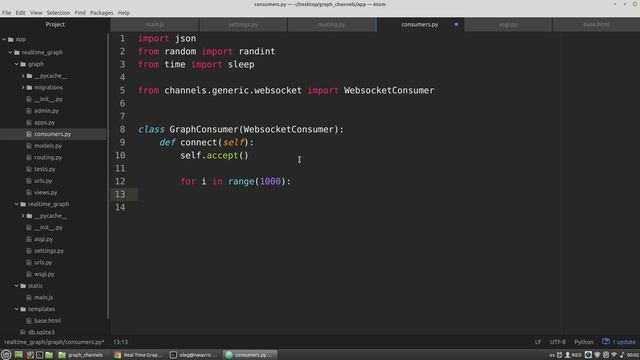Open the Help menu
This screenshot has height=360, width=640.
coord(124,13)
